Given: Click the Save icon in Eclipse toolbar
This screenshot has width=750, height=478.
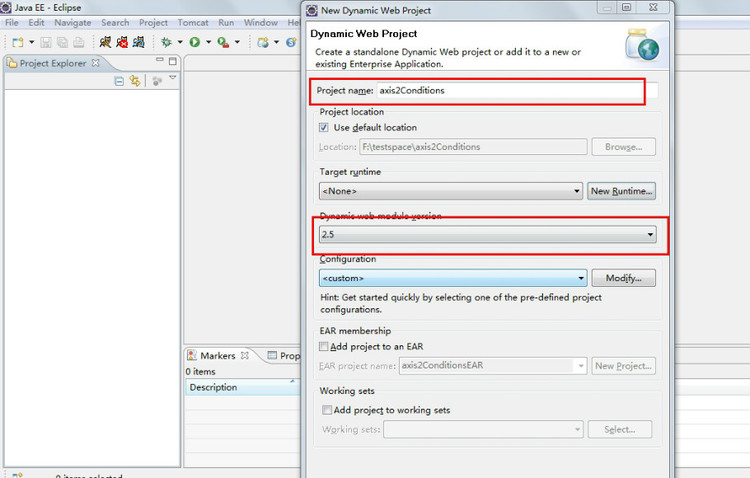Looking at the screenshot, I should 45,43.
